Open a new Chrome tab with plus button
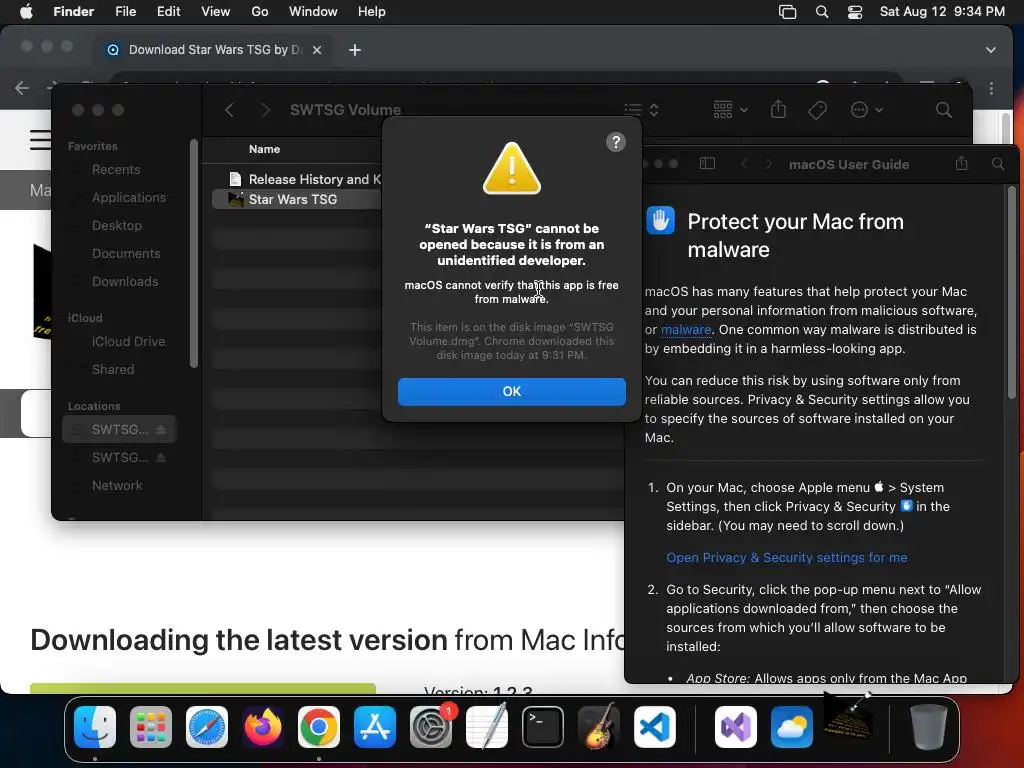Image resolution: width=1024 pixels, height=768 pixels. [x=355, y=50]
